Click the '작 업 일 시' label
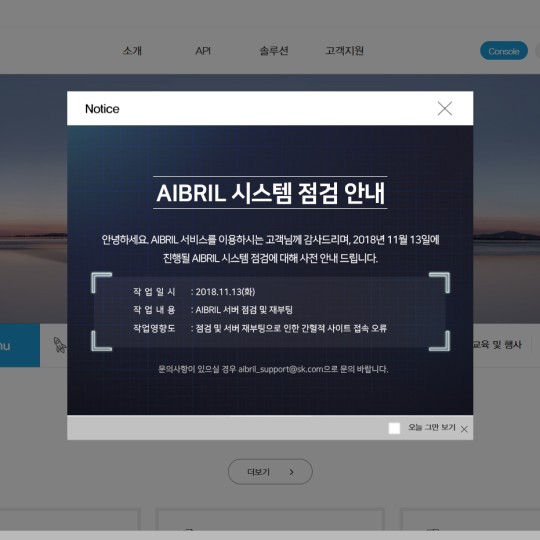 154,292
